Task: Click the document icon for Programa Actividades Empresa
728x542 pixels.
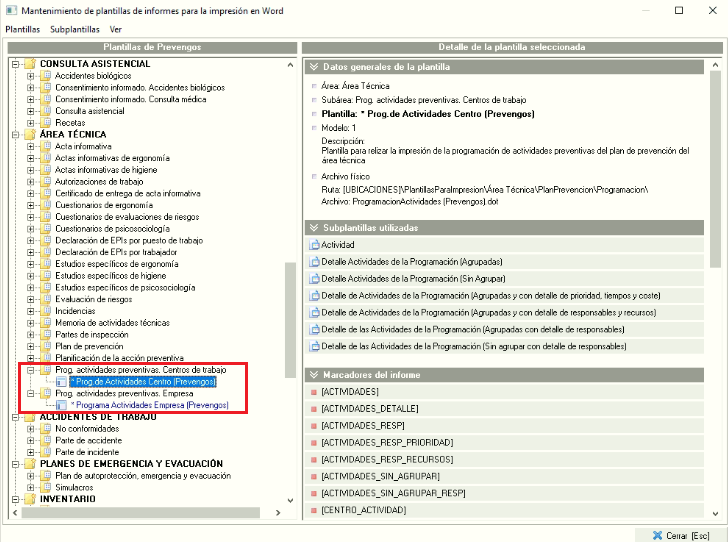Action: click(x=62, y=405)
